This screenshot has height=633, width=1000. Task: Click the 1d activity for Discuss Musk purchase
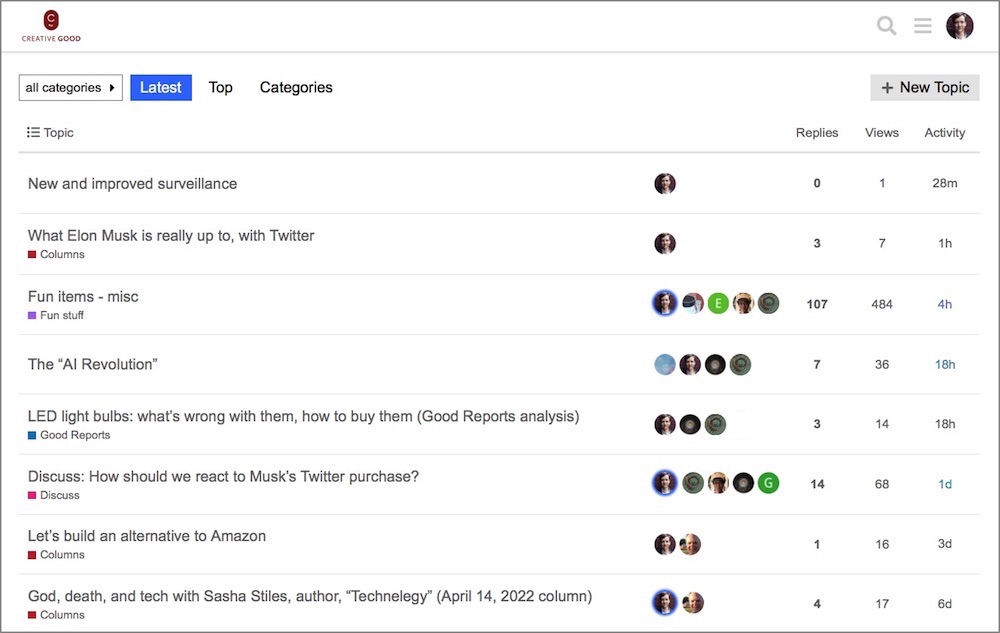tap(945, 484)
